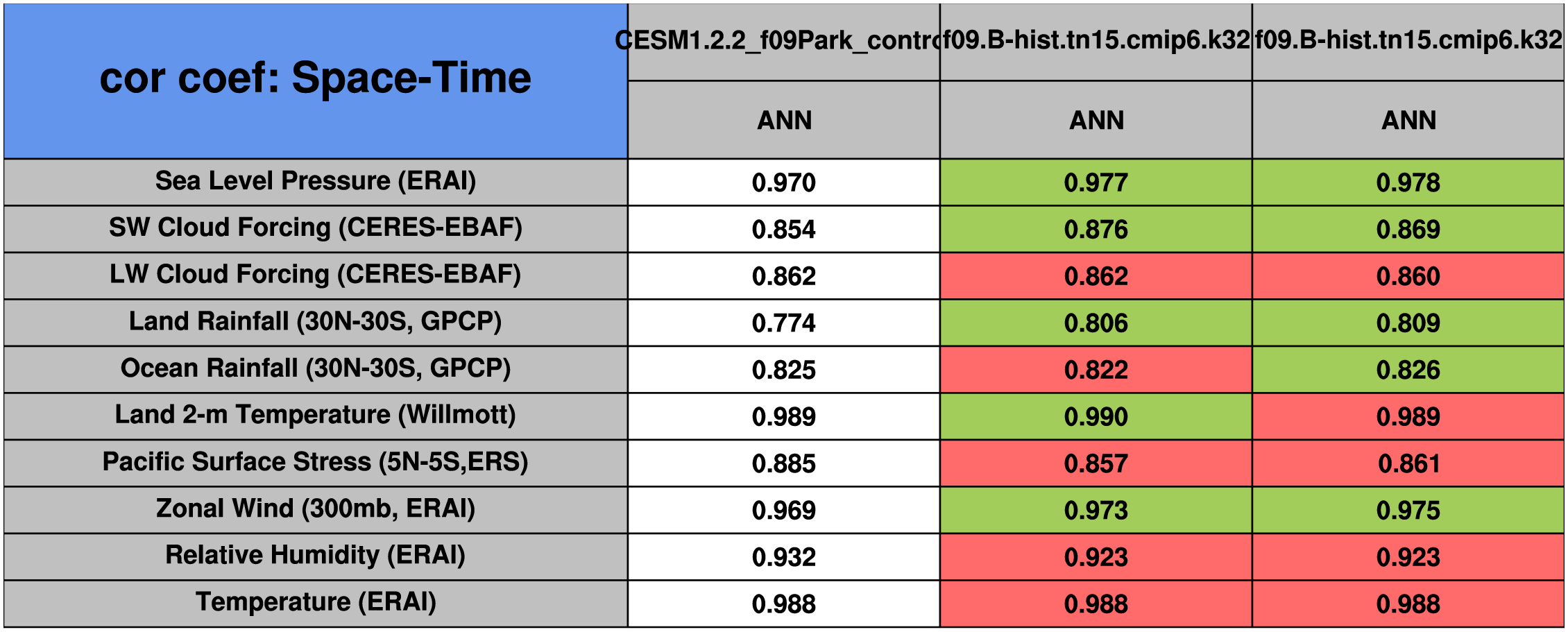This screenshot has height=632, width=1568.
Task: Click the "cor coef: Space-Time" title cell
Action: [x=316, y=78]
